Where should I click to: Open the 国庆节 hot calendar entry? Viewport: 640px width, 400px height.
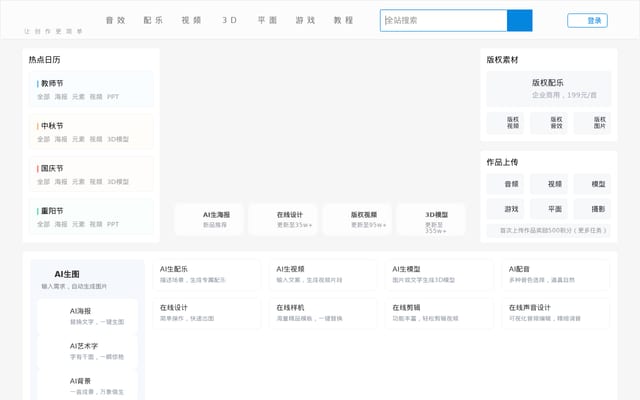coord(52,168)
